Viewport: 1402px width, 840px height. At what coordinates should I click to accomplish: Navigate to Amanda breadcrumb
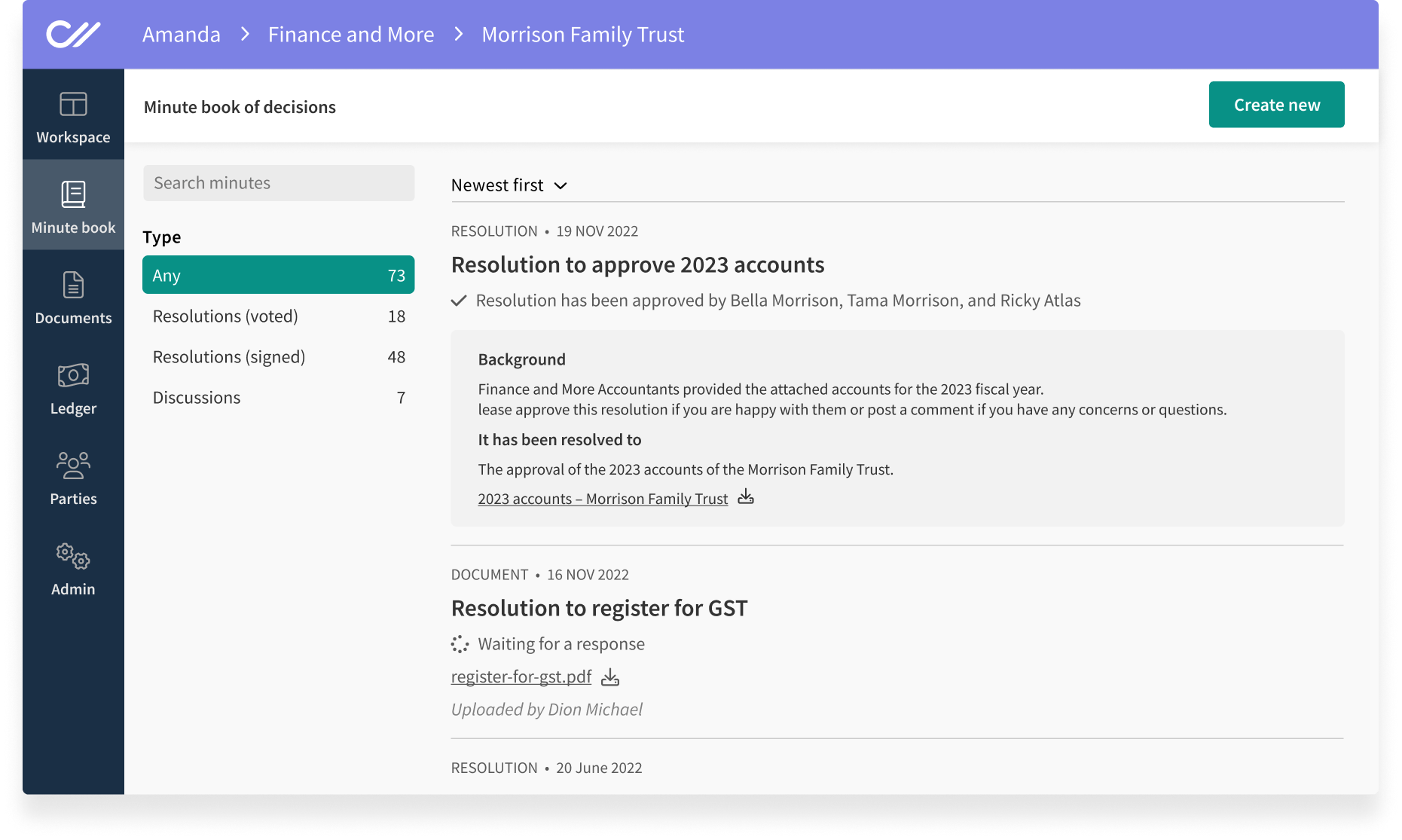click(x=182, y=35)
